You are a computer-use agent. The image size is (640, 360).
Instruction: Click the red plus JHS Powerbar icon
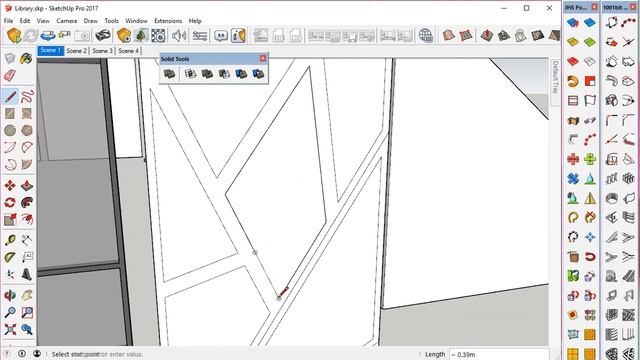573,159
